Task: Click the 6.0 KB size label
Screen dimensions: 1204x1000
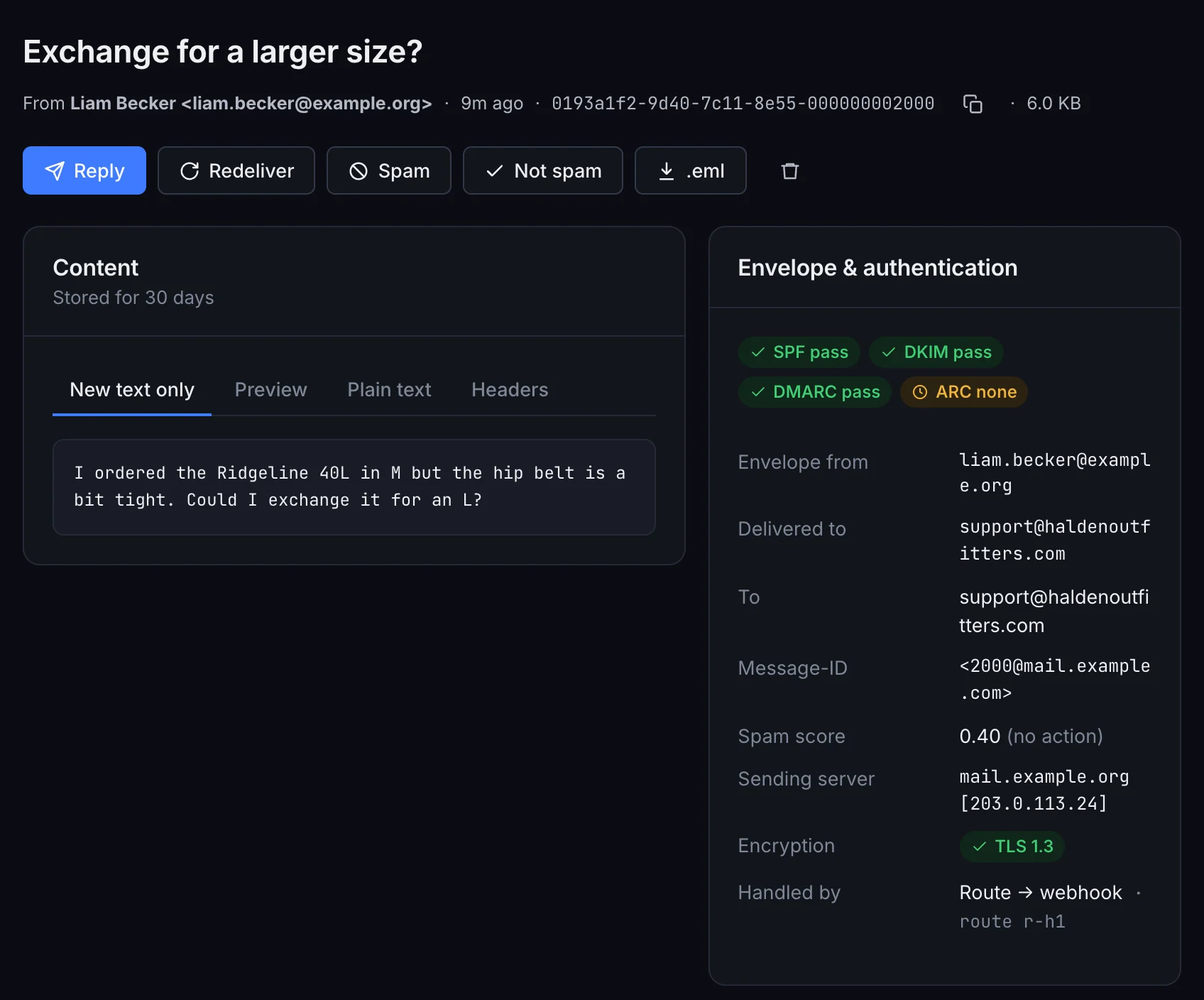Action: 1053,104
